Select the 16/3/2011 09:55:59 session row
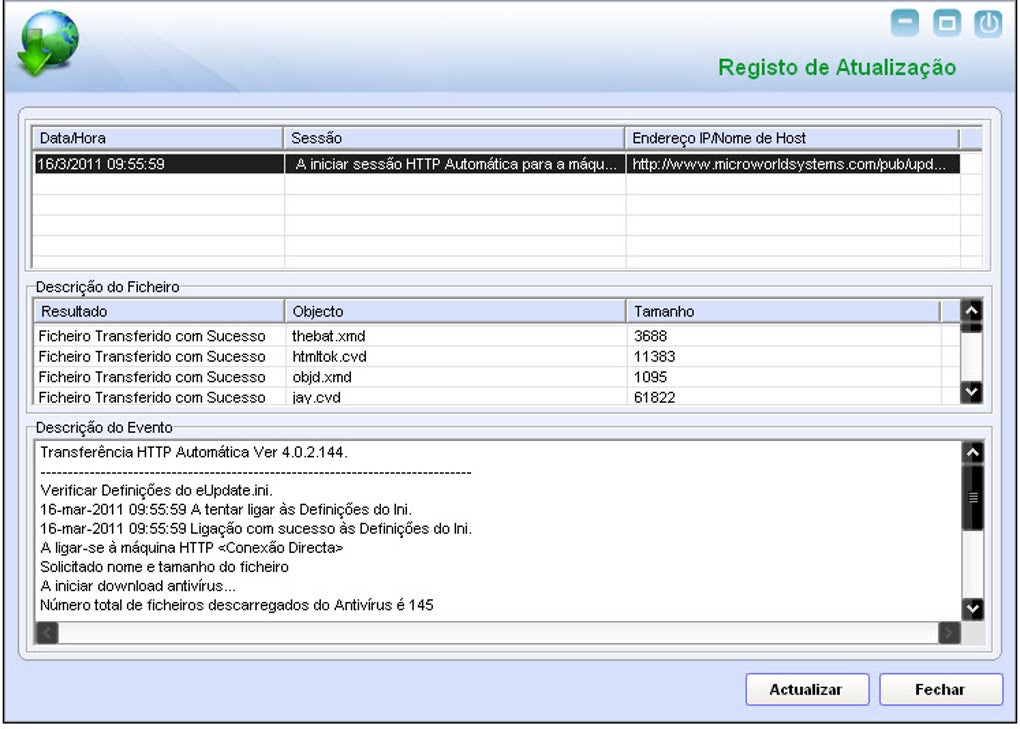Screen dimensions: 1020x729 click(x=497, y=164)
